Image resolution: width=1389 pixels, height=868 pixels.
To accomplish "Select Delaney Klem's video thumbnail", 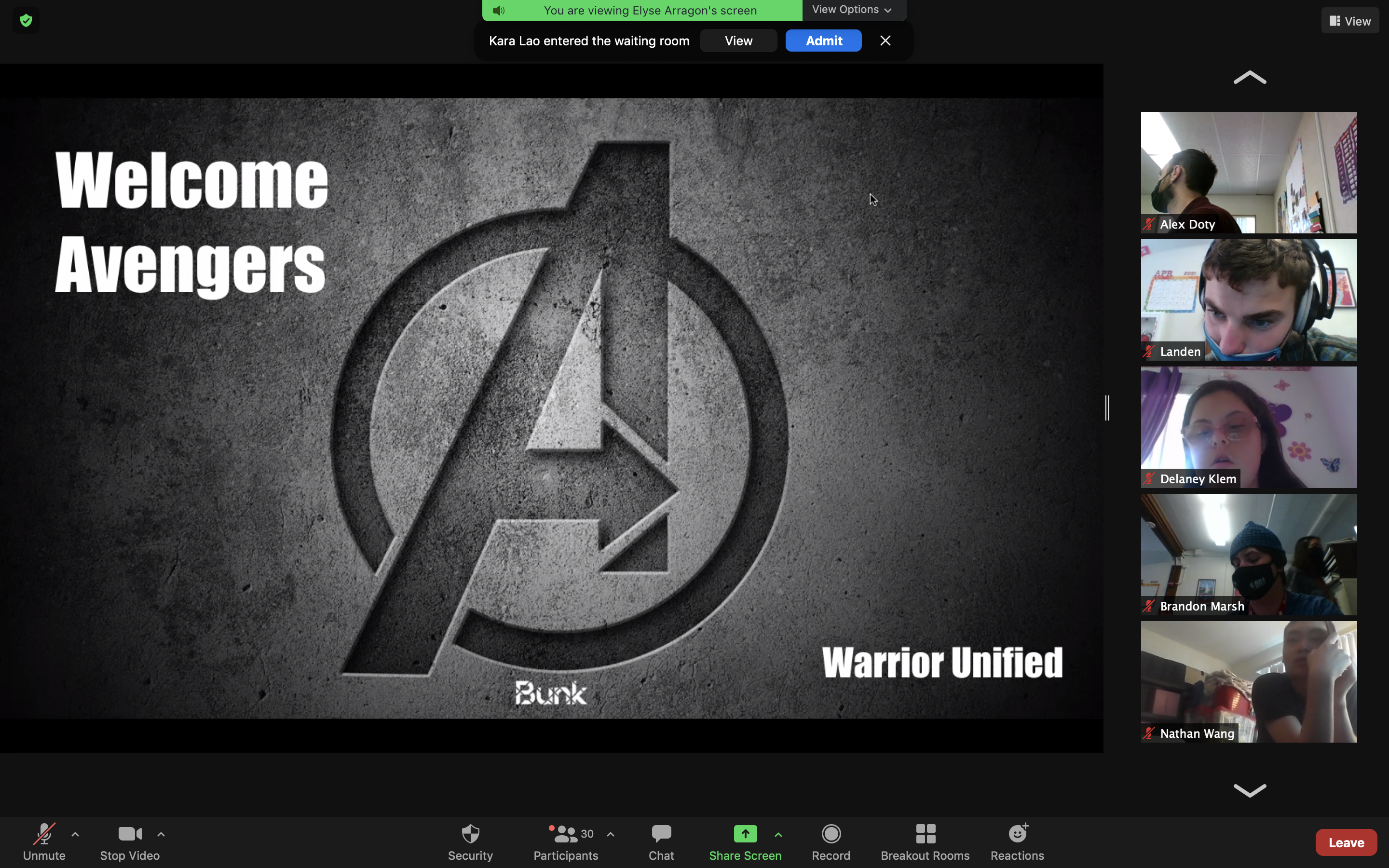I will coord(1249,427).
